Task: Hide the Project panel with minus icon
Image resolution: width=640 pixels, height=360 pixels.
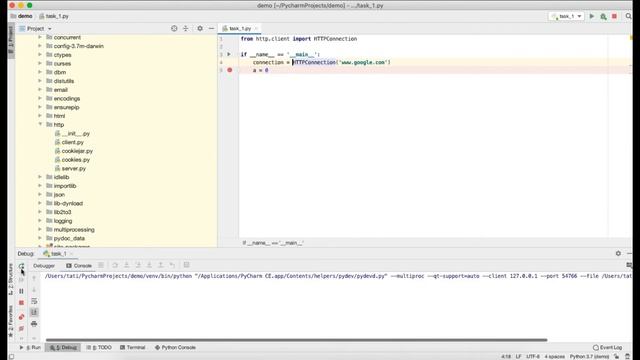Action: point(211,29)
